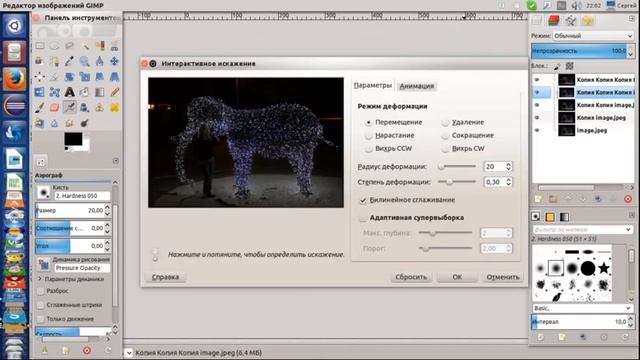Viewport: 640px width, 360px height.
Task: Click the Радиус деформации slider
Action: [457, 167]
